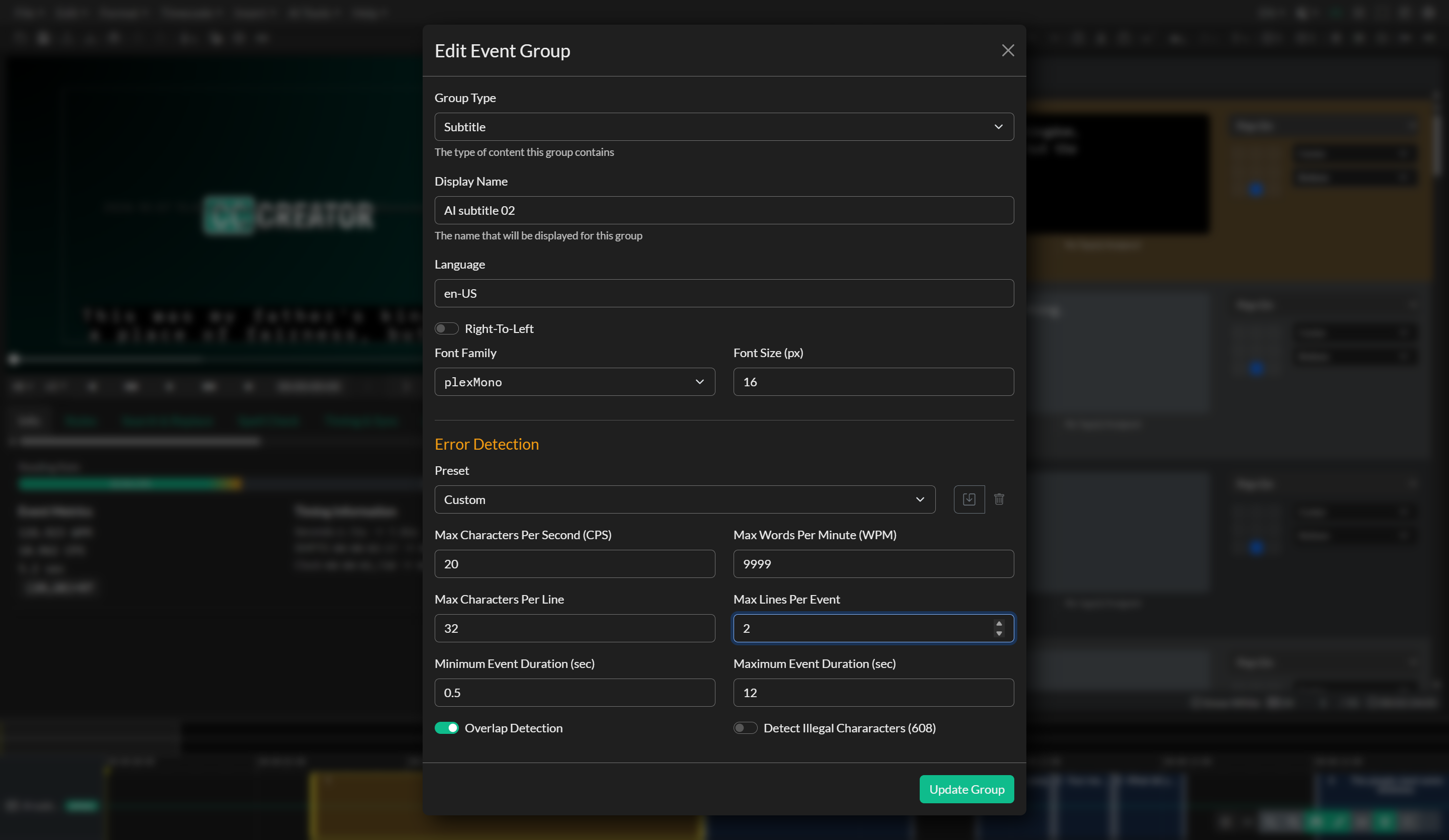Click the Font Size input field
This screenshot has width=1449, height=840.
[873, 382]
